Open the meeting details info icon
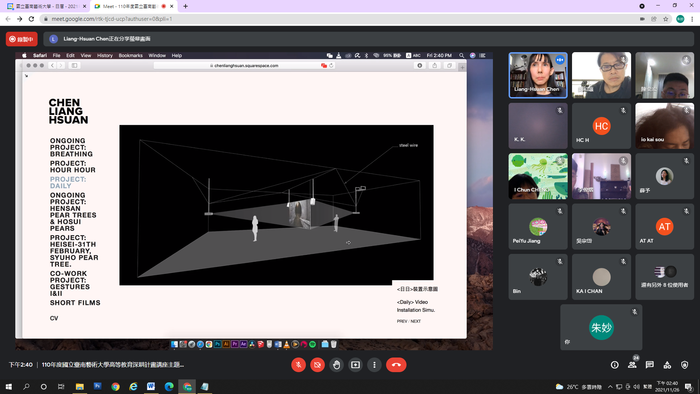This screenshot has width=700, height=394. 615,365
